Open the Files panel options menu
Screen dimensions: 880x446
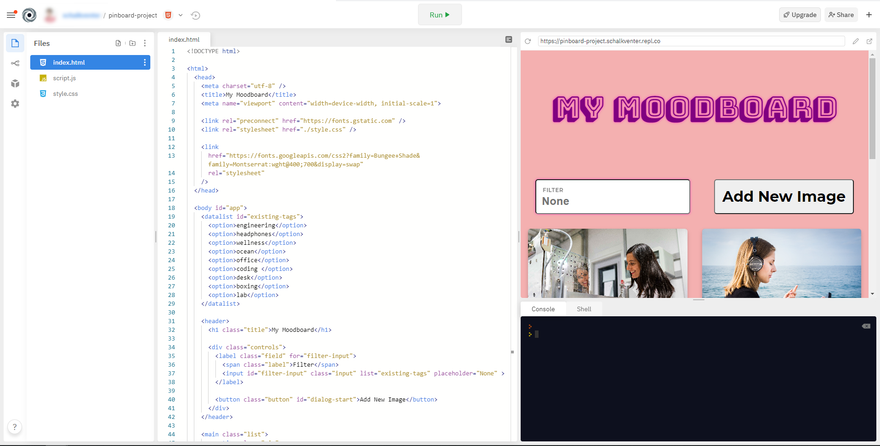(x=145, y=43)
